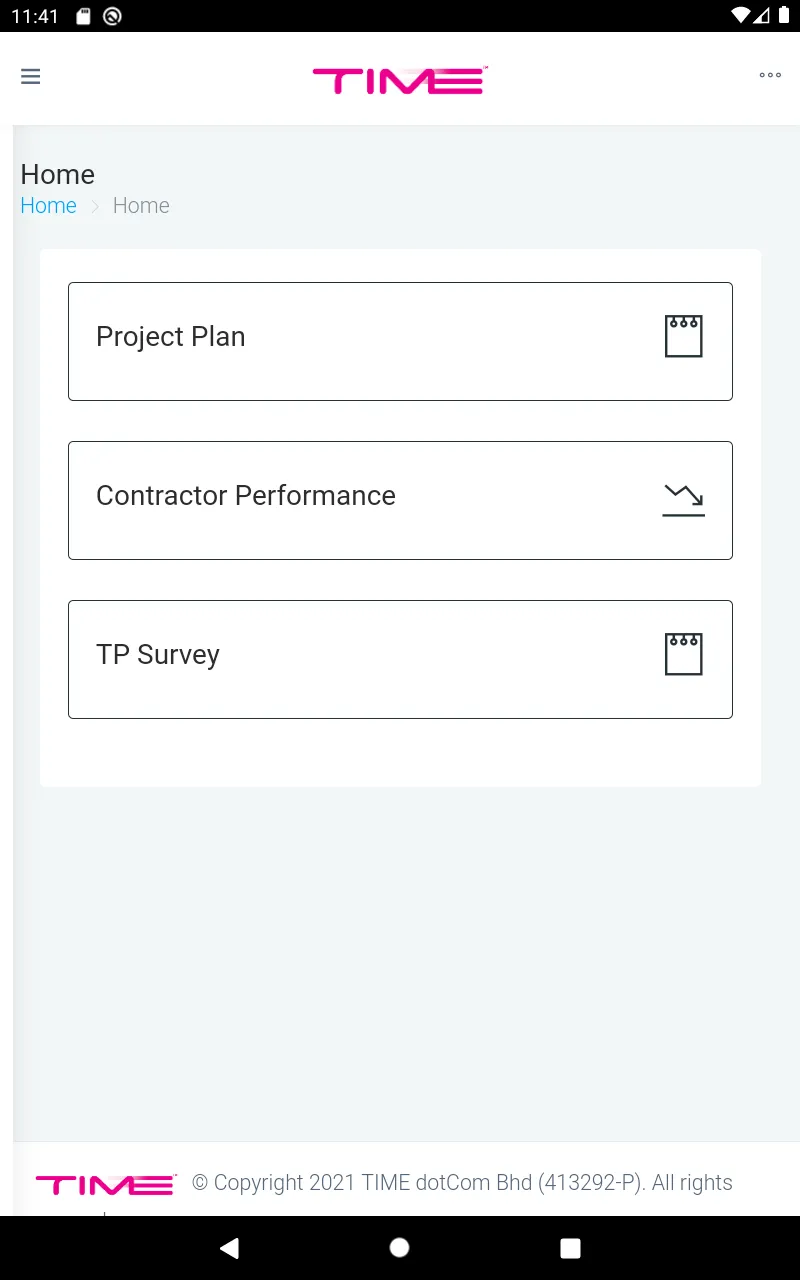800x1280 pixels.
Task: Click the TP Survey calendar icon
Action: click(x=684, y=654)
